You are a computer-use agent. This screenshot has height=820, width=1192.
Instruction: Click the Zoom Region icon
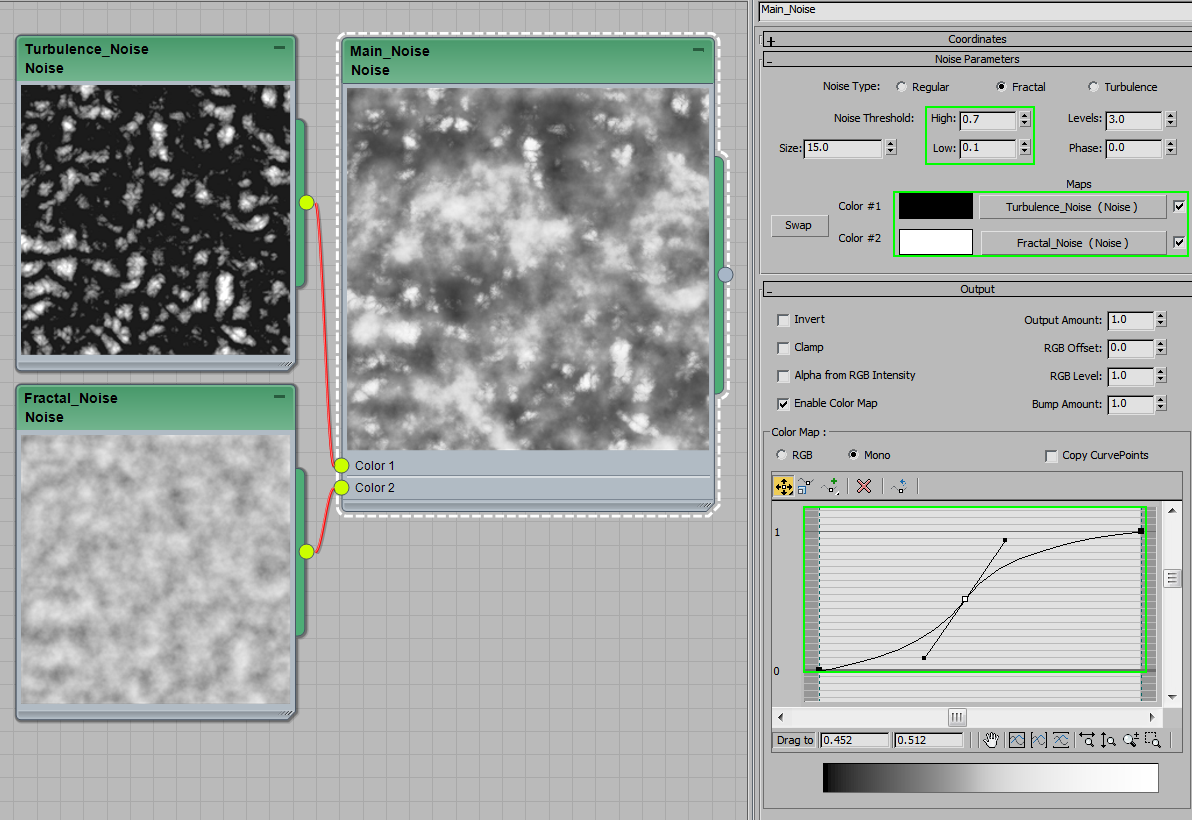1153,740
